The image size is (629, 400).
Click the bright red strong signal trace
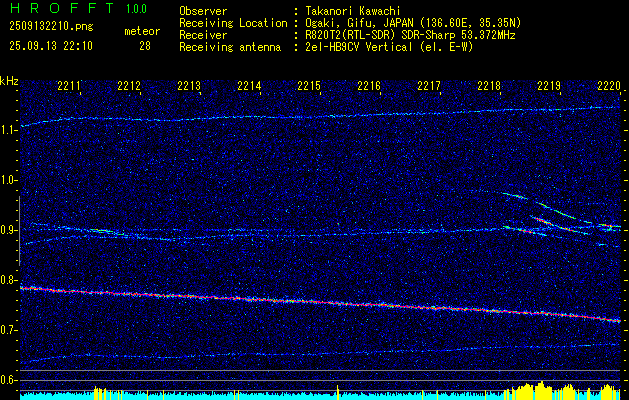coord(320,304)
